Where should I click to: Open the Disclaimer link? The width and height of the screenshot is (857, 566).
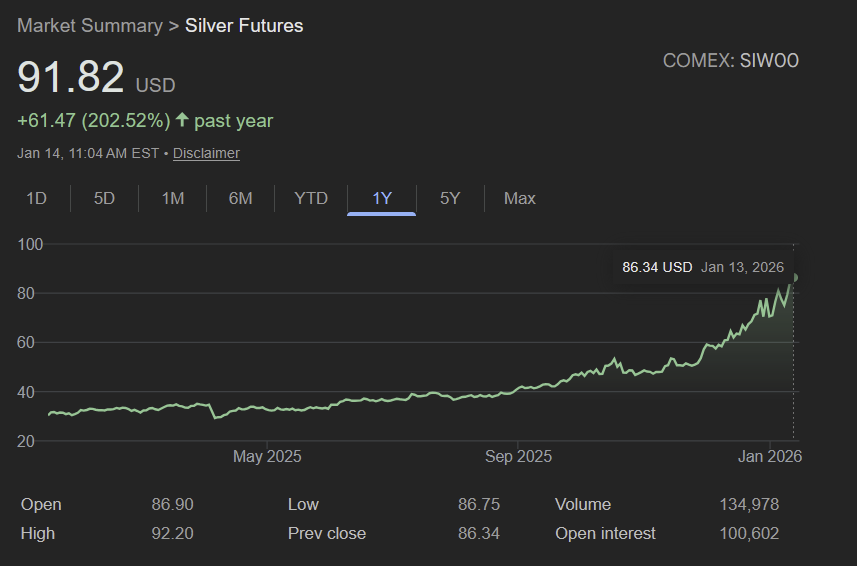(x=206, y=153)
